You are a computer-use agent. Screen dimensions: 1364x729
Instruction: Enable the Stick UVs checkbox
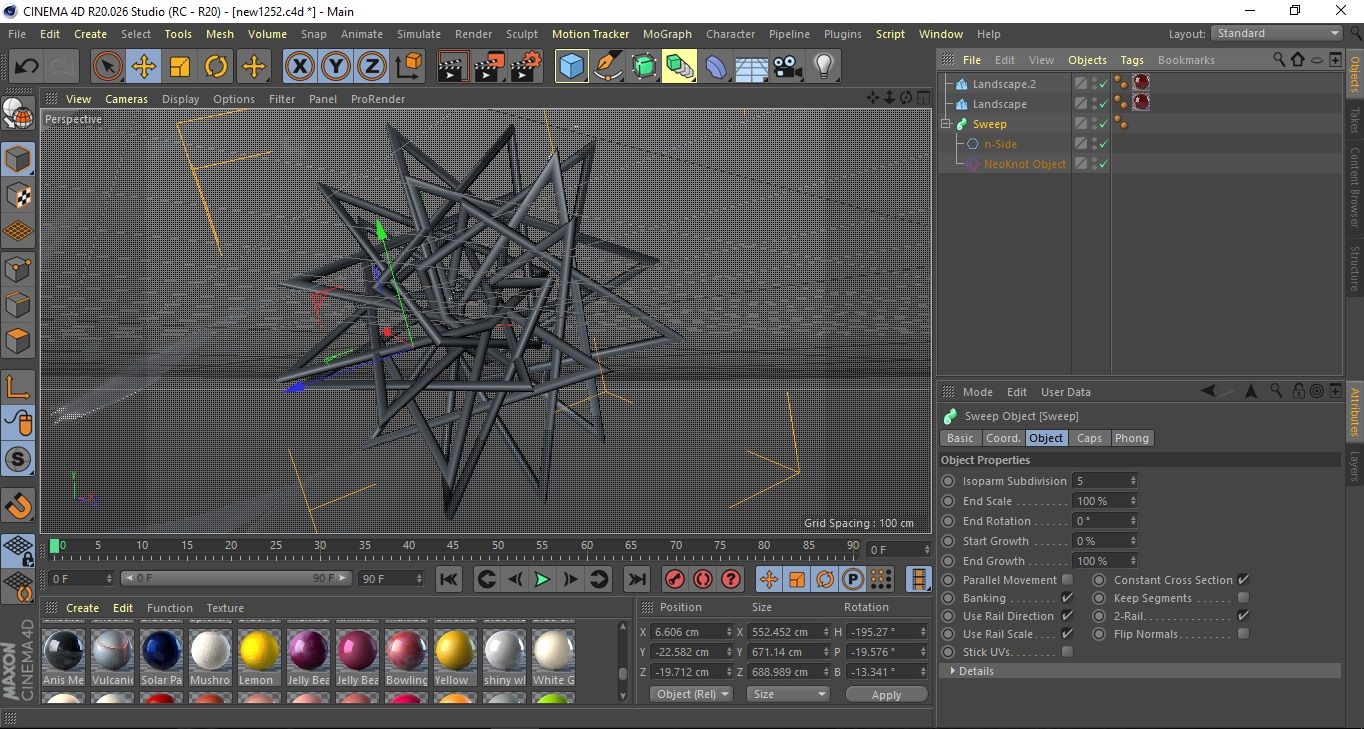(1067, 652)
